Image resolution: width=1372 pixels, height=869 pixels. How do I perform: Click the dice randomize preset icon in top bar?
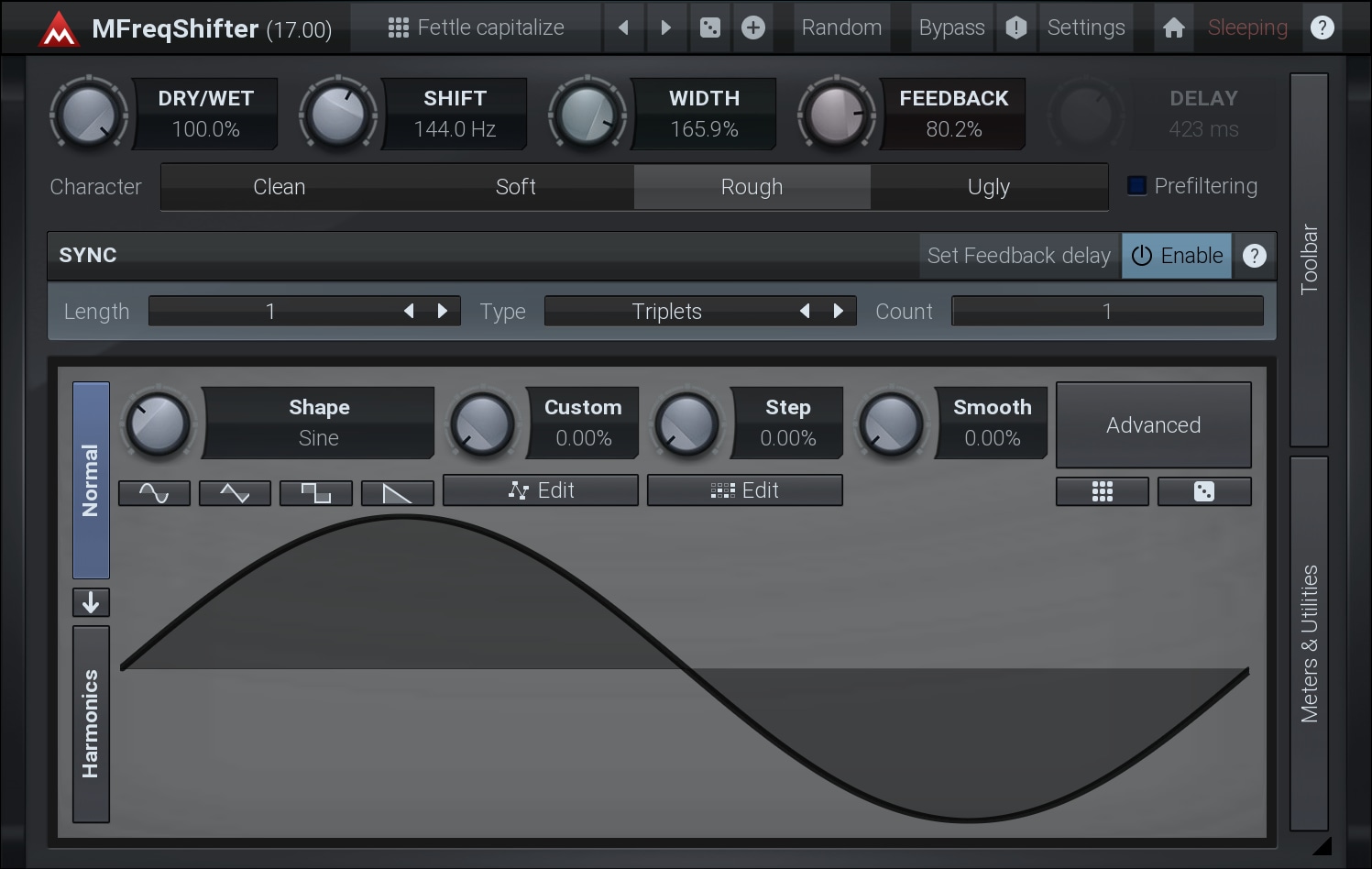[709, 27]
